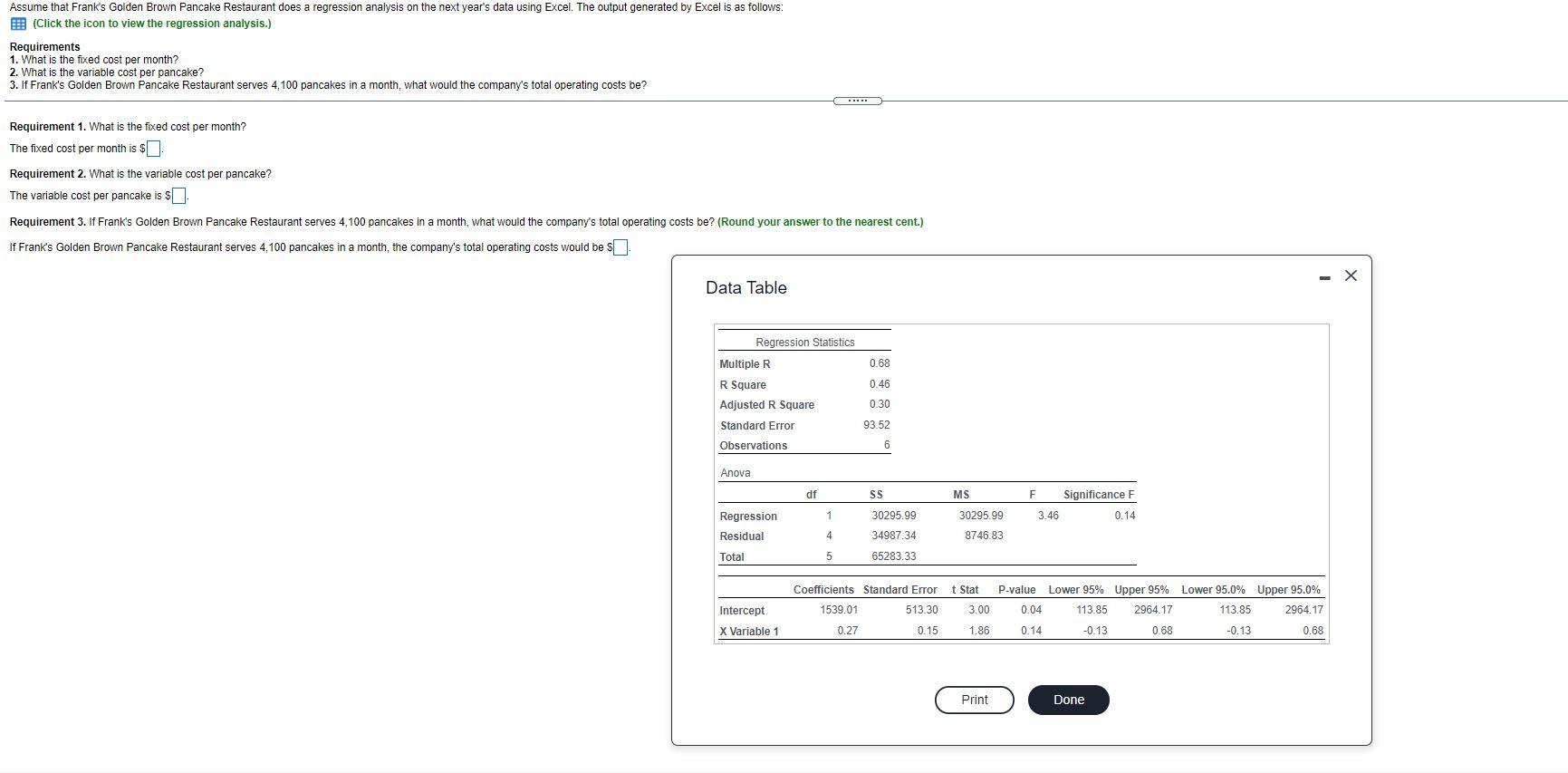Select the R Square value 0.46
The image size is (1568, 773).
pyautogui.click(x=880, y=384)
